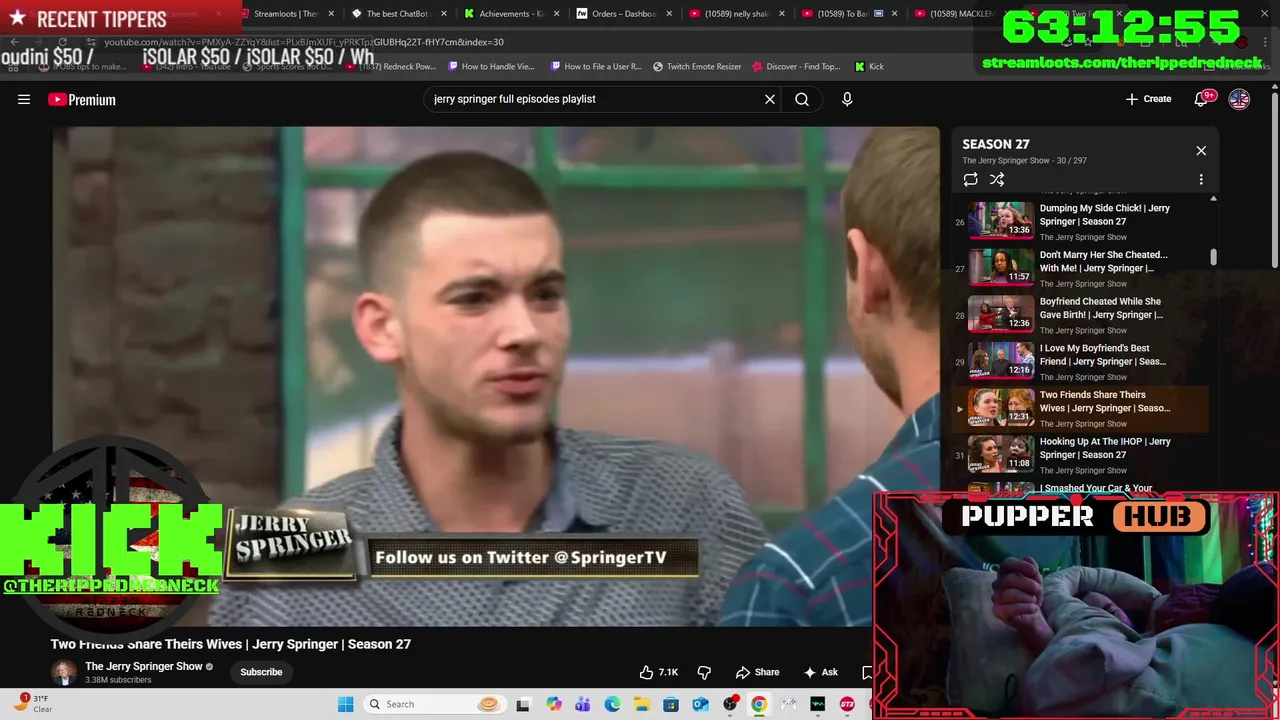This screenshot has width=1280, height=720.
Task: Play Hooking Up At The IHOP video
Action: (1081, 455)
